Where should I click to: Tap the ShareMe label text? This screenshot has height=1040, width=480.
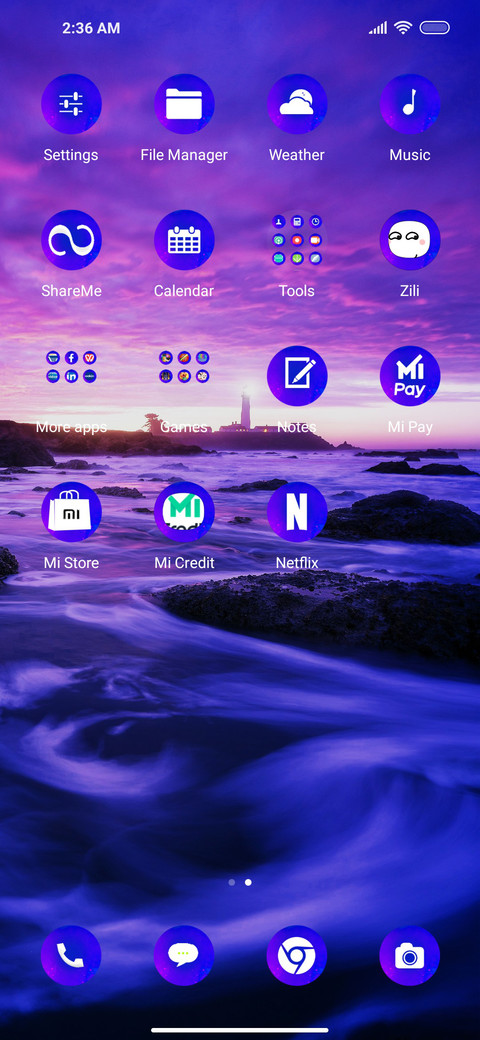coord(71,291)
